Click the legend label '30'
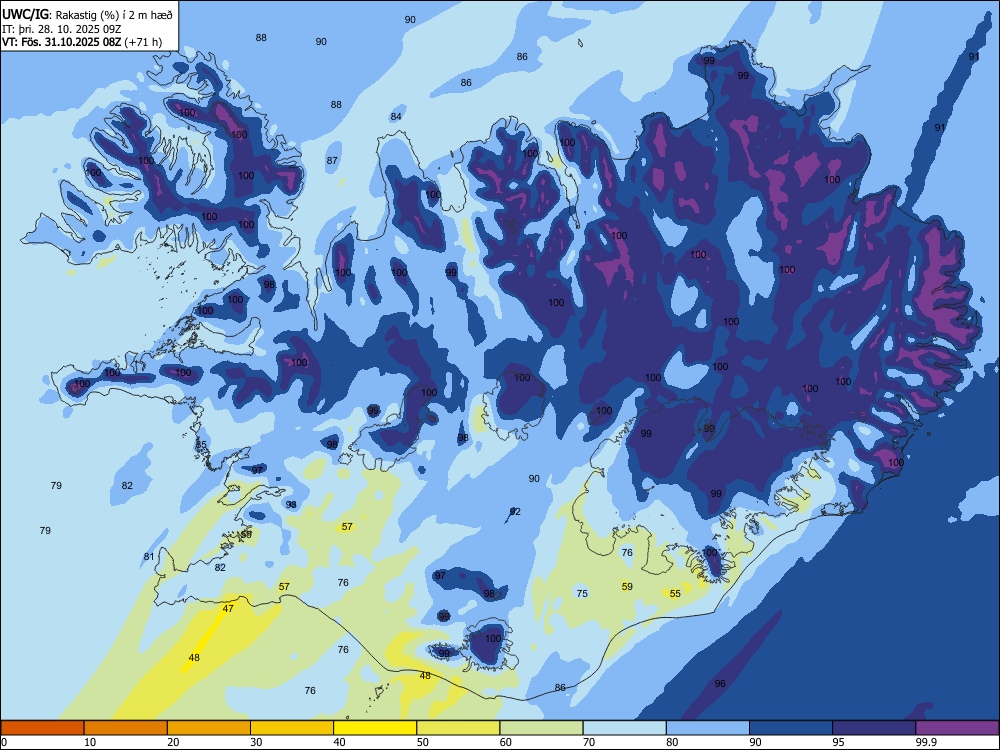The image size is (1000, 750). click(x=256, y=742)
